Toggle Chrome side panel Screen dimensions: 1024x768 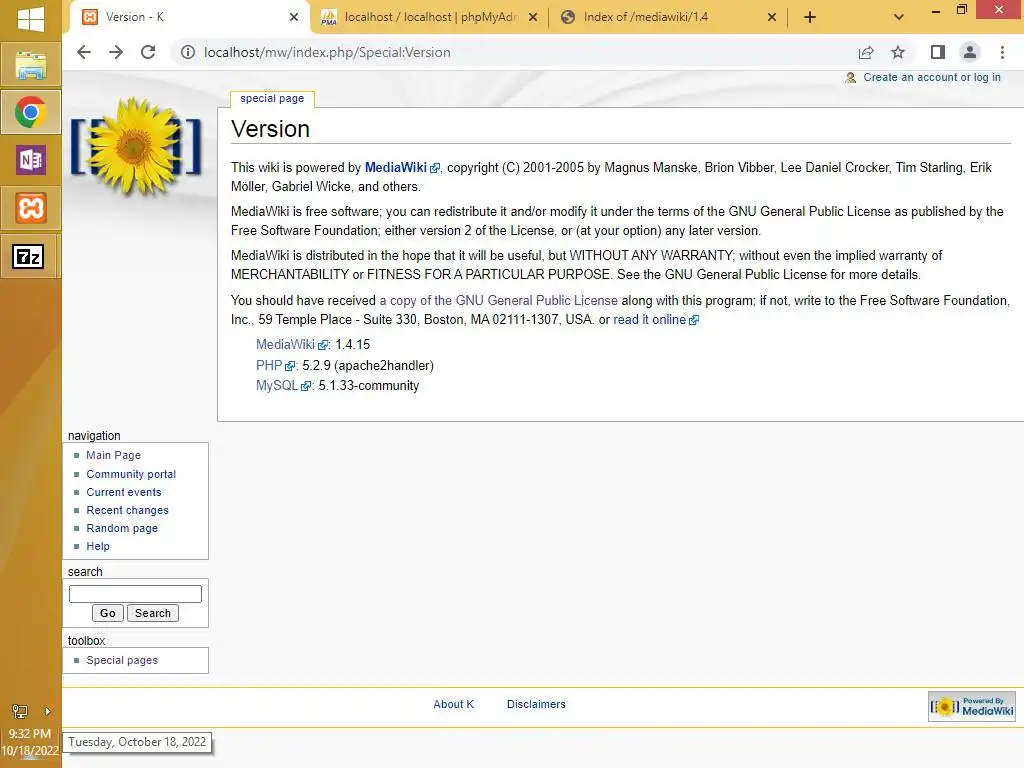tap(938, 52)
